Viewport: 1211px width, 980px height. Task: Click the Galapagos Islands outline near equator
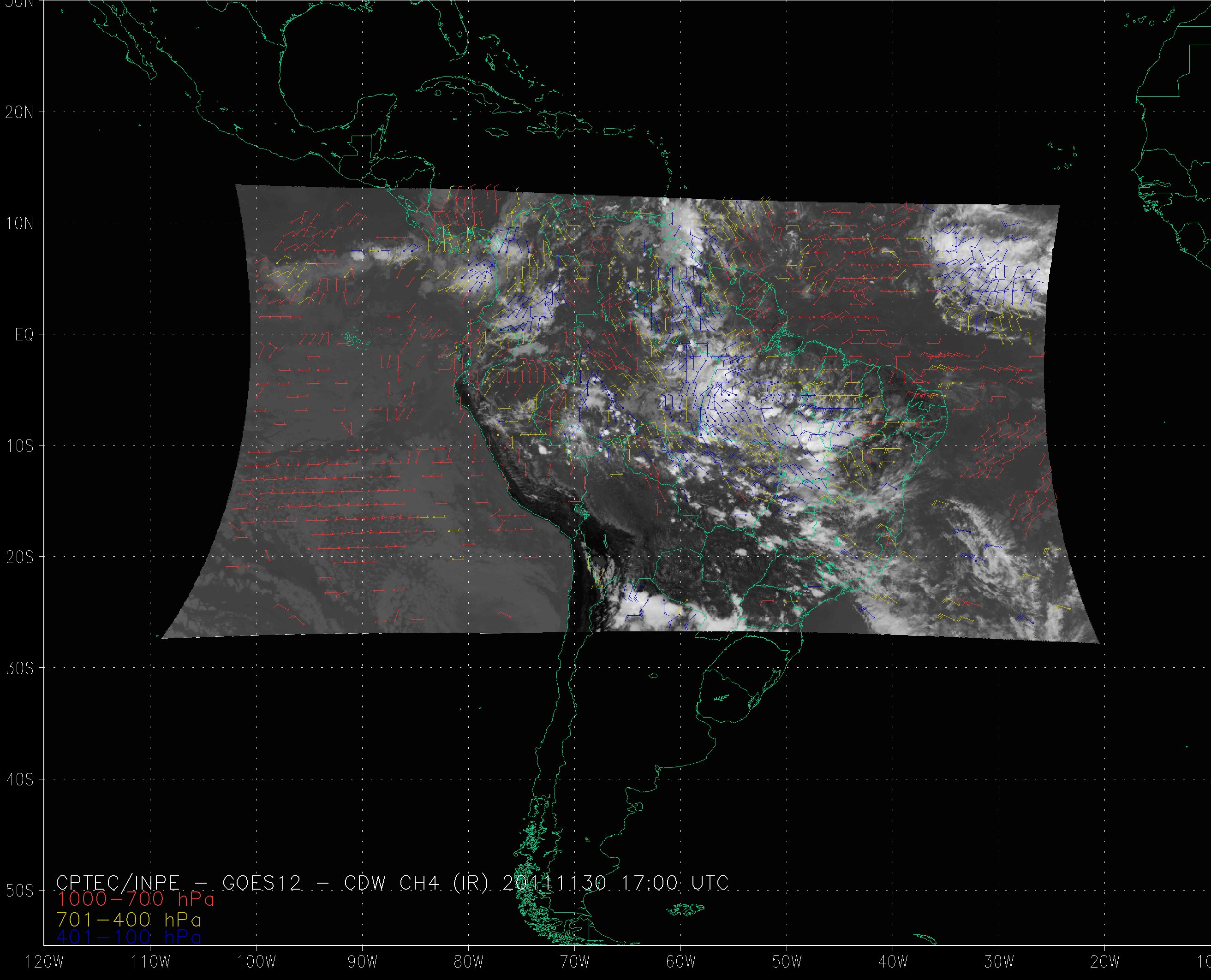(351, 339)
